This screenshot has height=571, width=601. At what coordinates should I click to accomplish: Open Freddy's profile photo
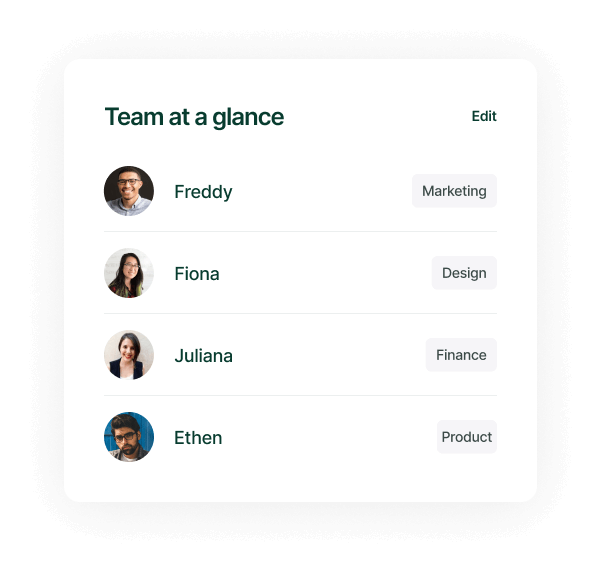(129, 191)
